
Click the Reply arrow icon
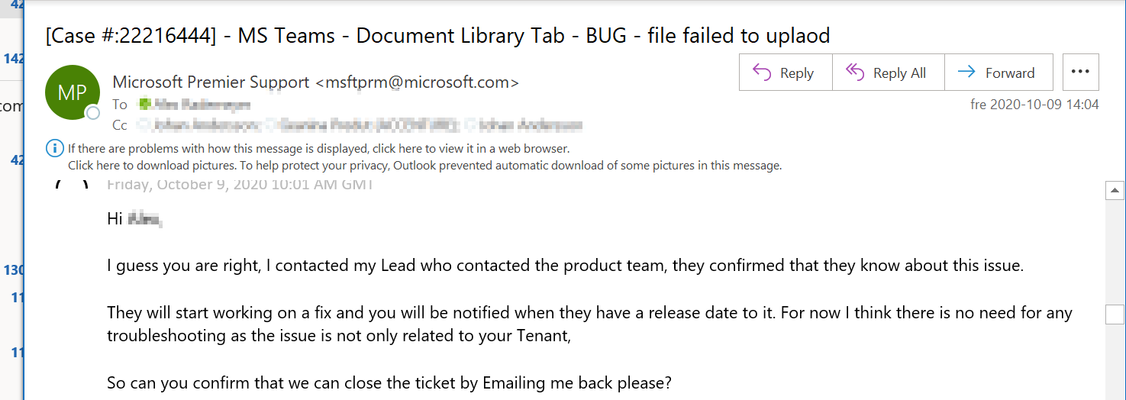click(761, 73)
